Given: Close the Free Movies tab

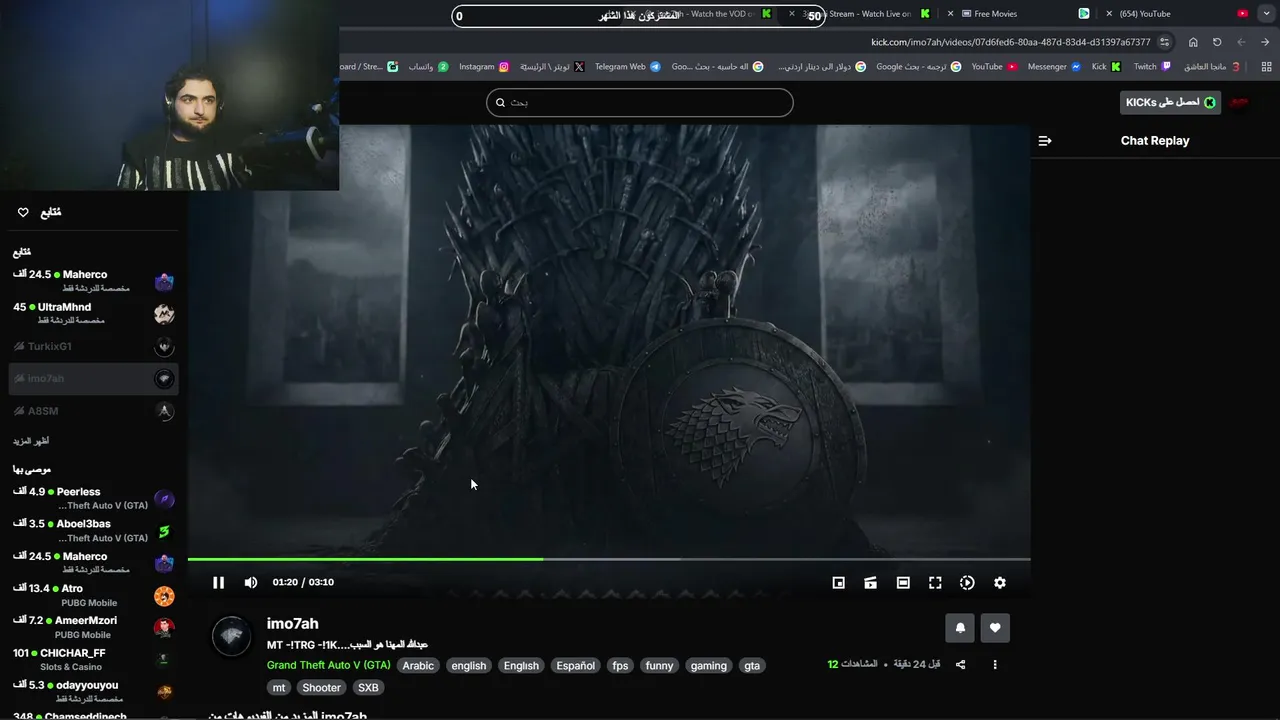Looking at the screenshot, I should tap(951, 14).
